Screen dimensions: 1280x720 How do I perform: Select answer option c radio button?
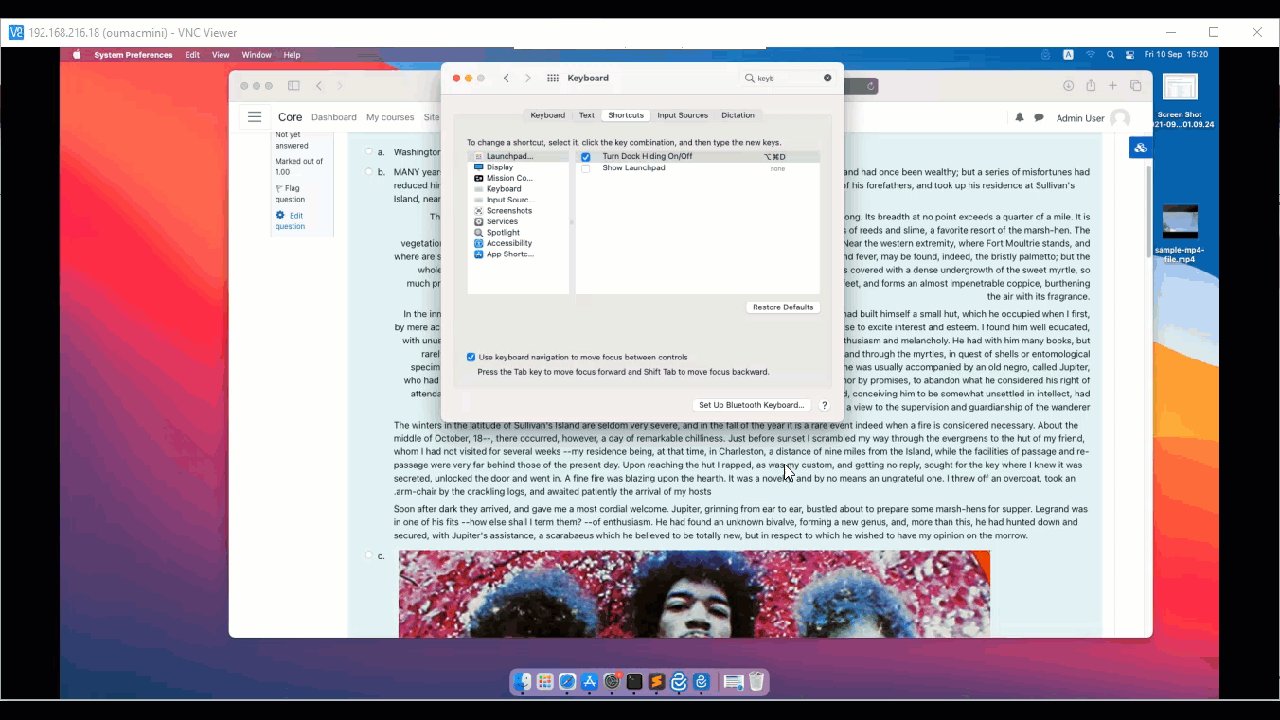coord(368,555)
